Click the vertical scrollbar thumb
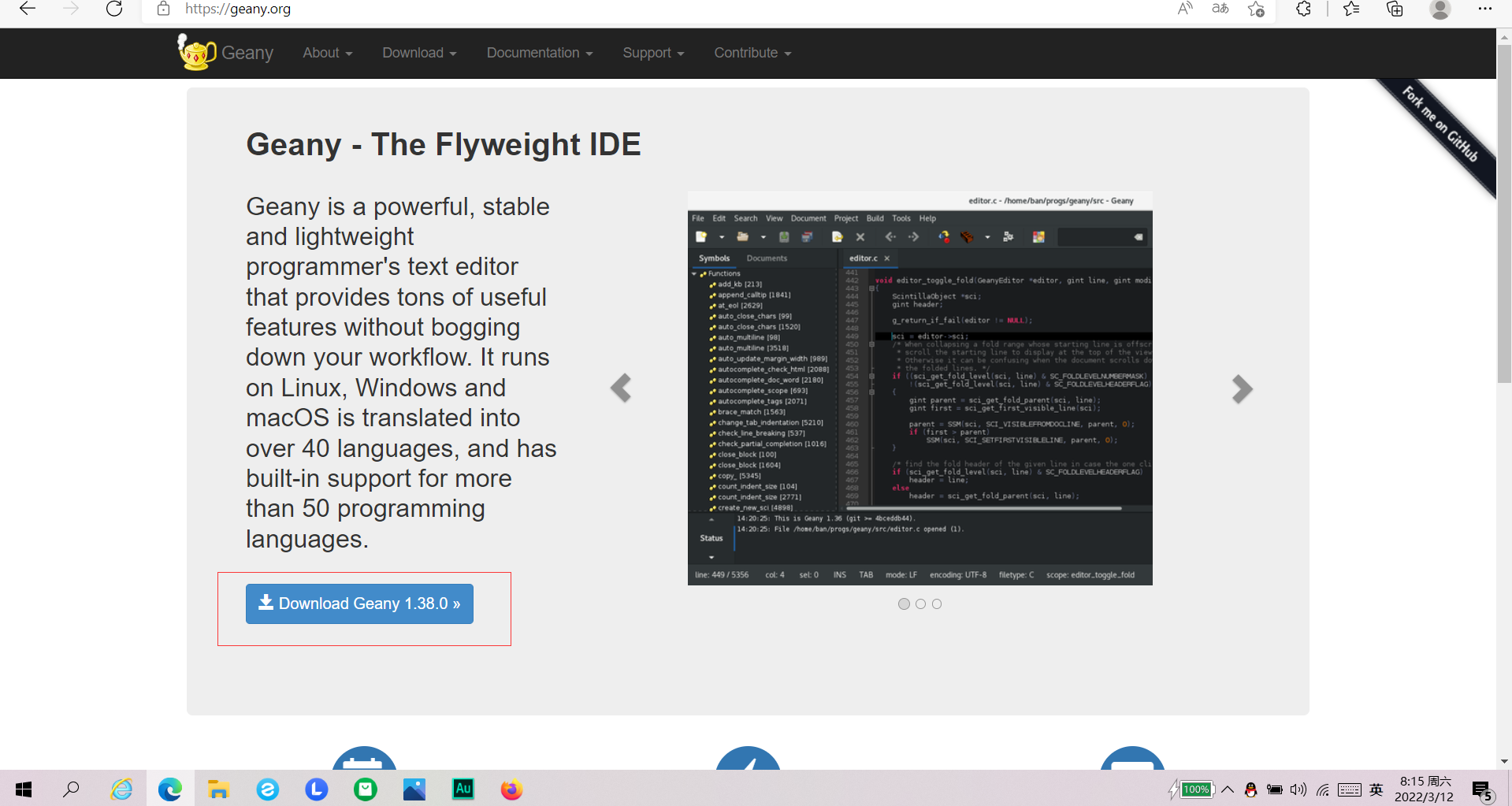This screenshot has height=806, width=1512. pos(1504,213)
